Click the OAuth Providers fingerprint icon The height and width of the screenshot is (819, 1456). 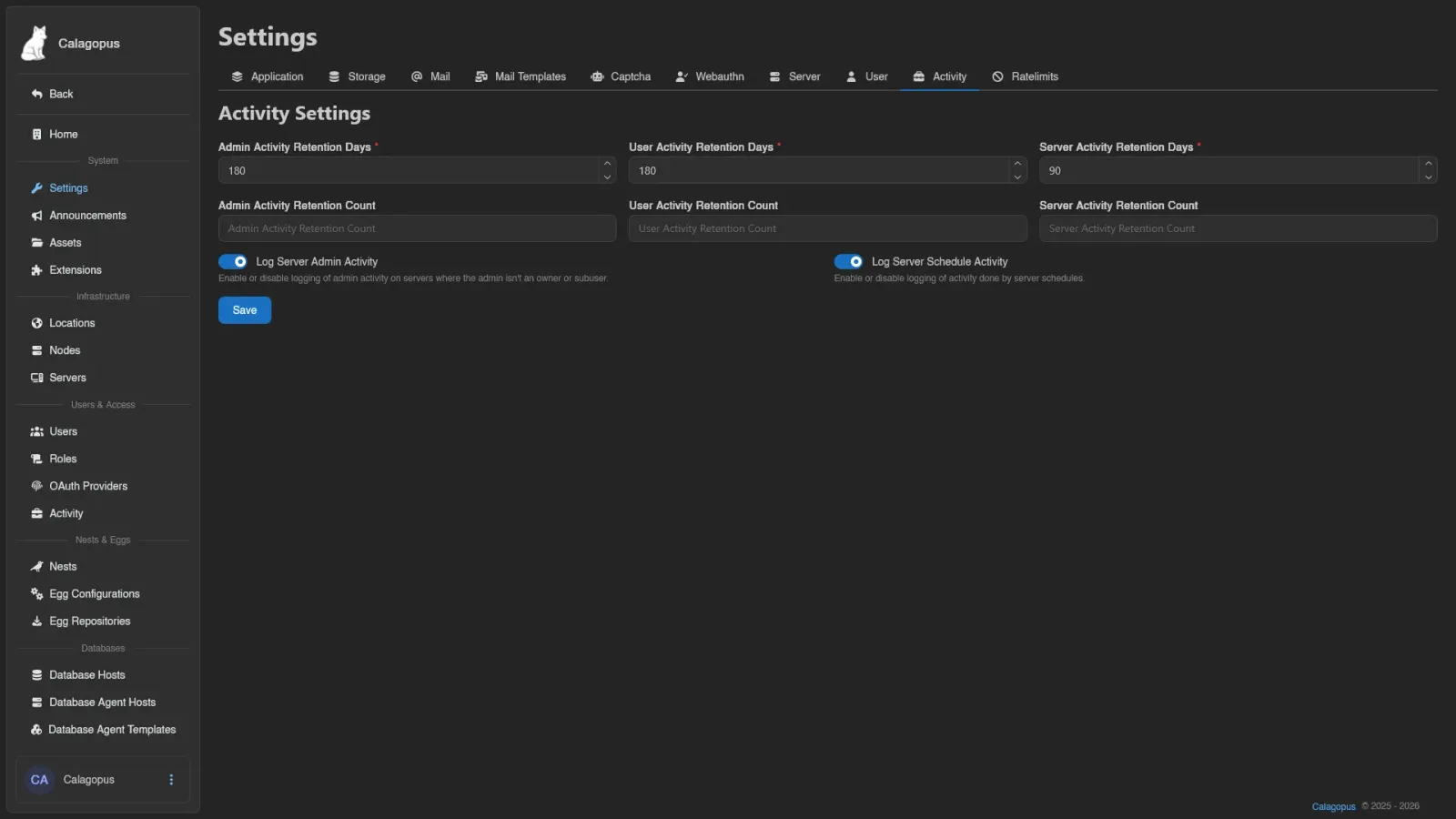tap(36, 486)
